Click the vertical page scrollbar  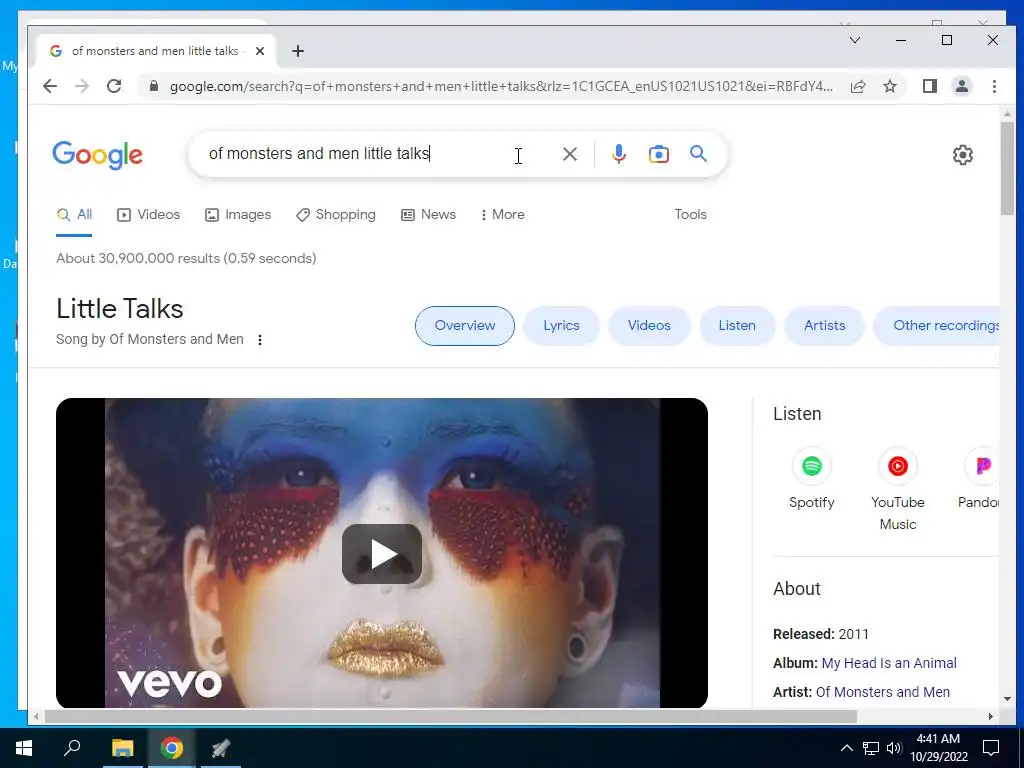[x=1006, y=168]
